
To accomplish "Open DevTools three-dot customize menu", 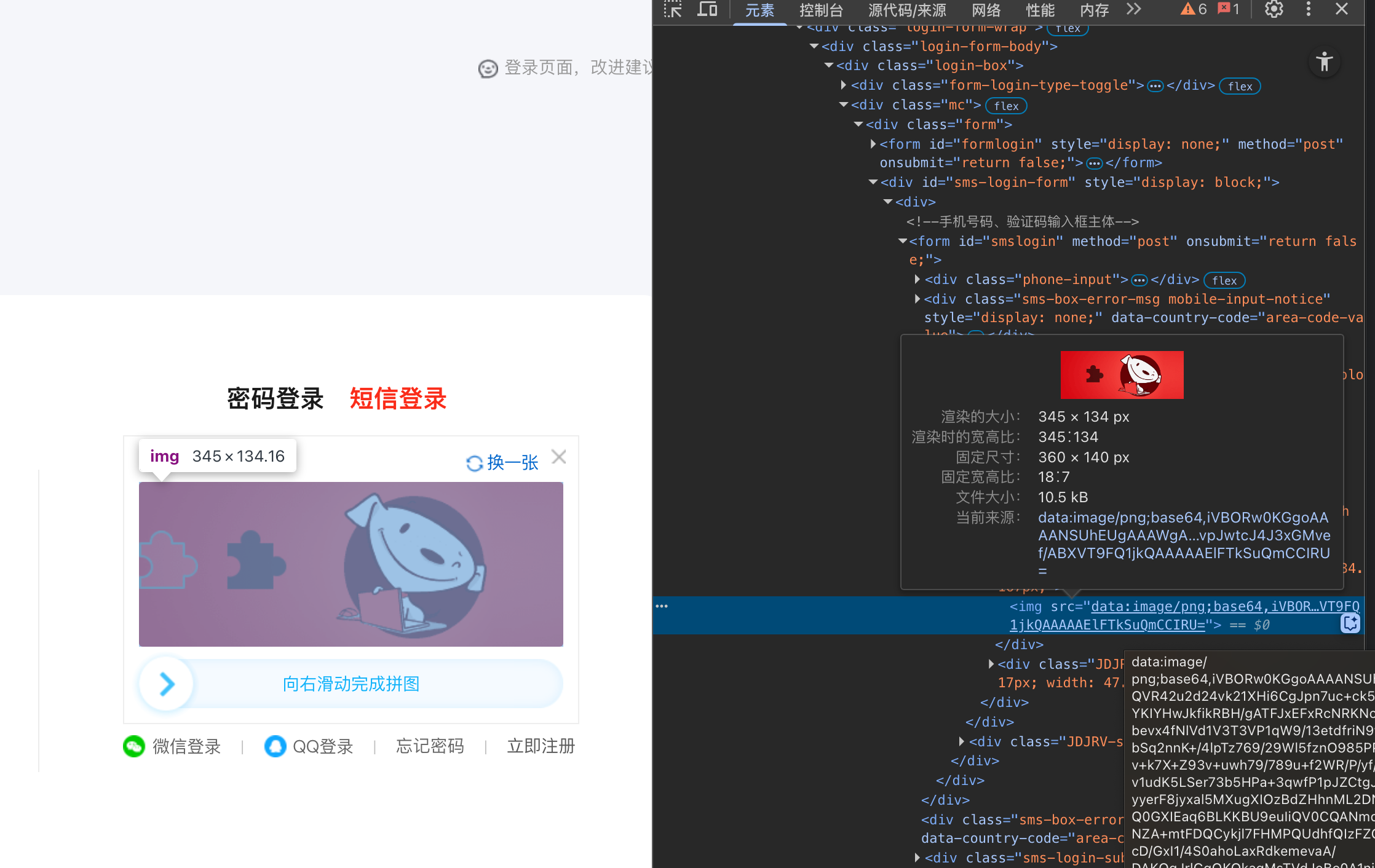I will point(1308,9).
